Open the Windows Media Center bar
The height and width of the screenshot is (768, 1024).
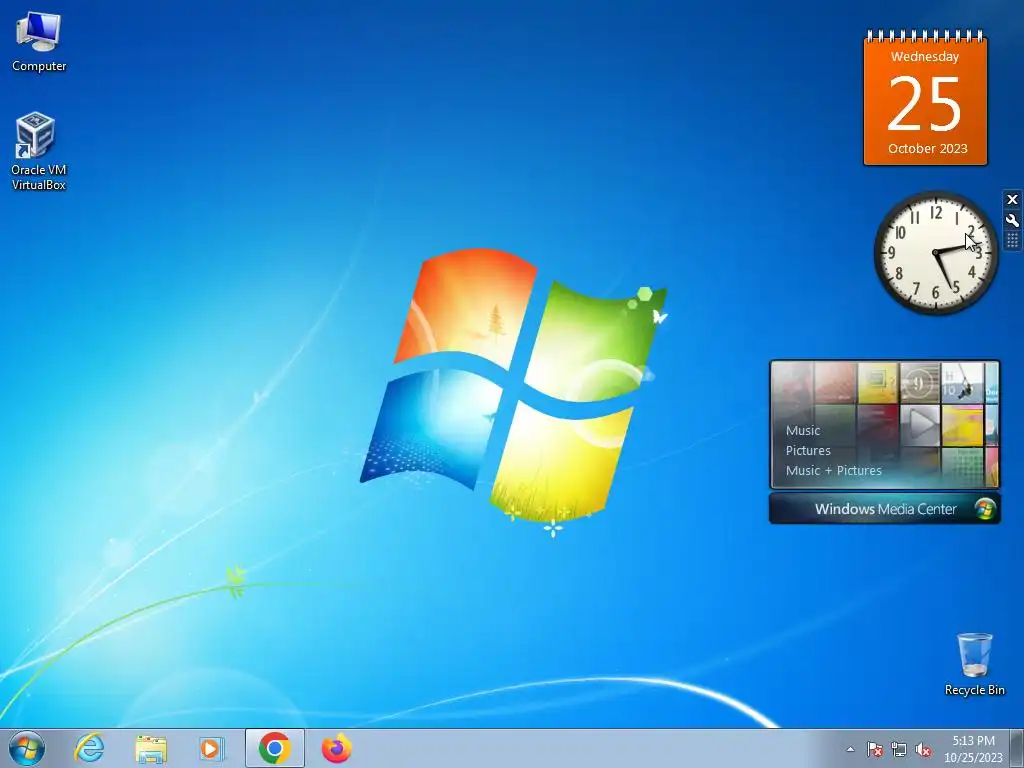coord(885,509)
